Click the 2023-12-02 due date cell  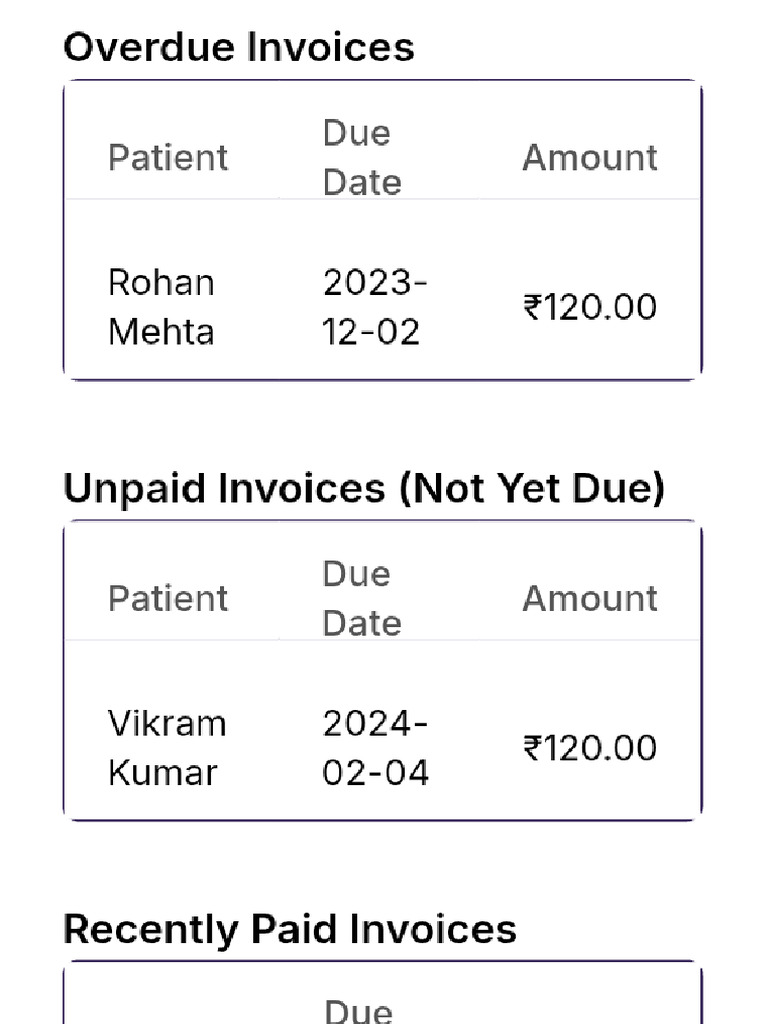[x=374, y=307]
